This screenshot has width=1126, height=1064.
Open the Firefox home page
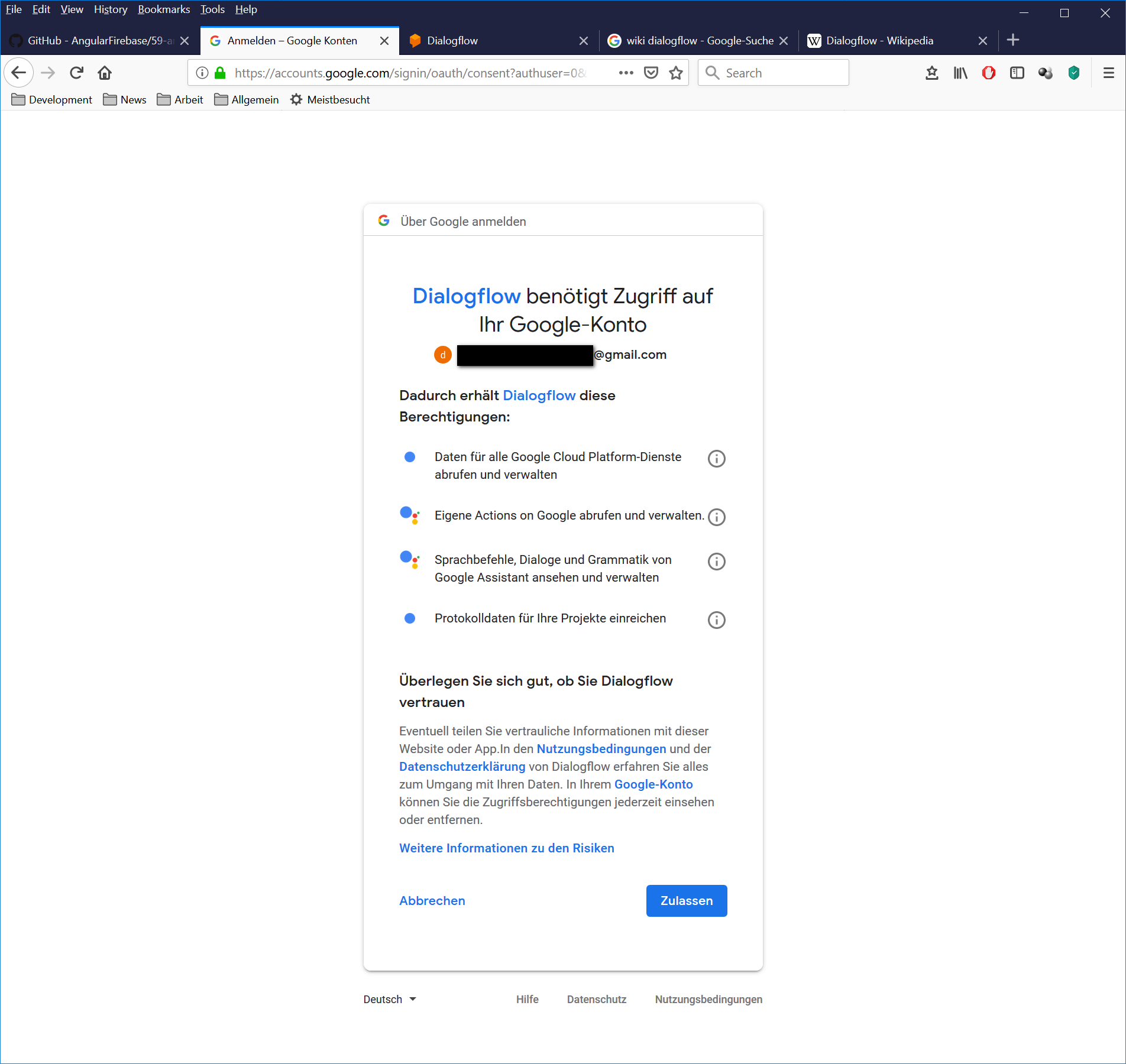105,73
